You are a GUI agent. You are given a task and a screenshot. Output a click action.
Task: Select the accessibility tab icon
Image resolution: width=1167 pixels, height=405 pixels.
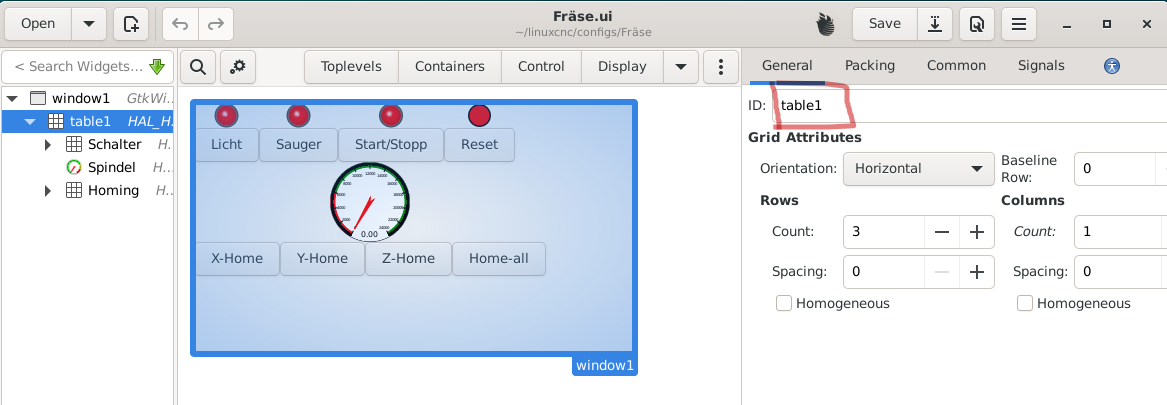tap(1112, 66)
